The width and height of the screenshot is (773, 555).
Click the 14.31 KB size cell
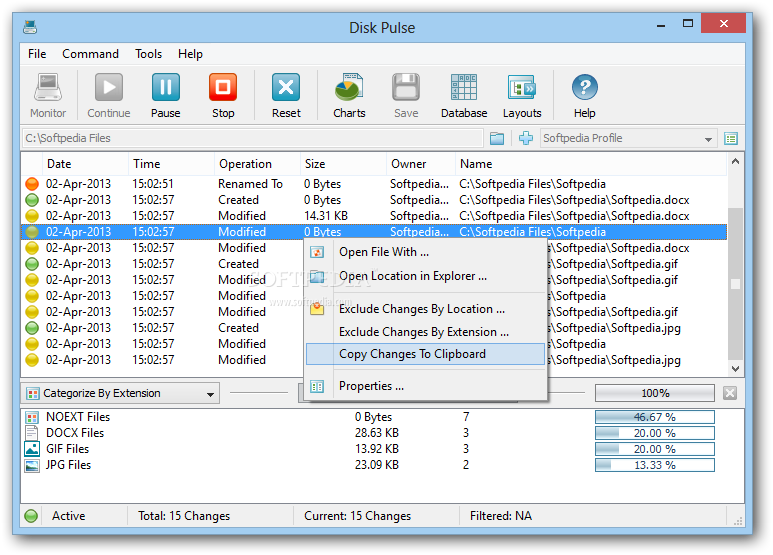(x=326, y=216)
